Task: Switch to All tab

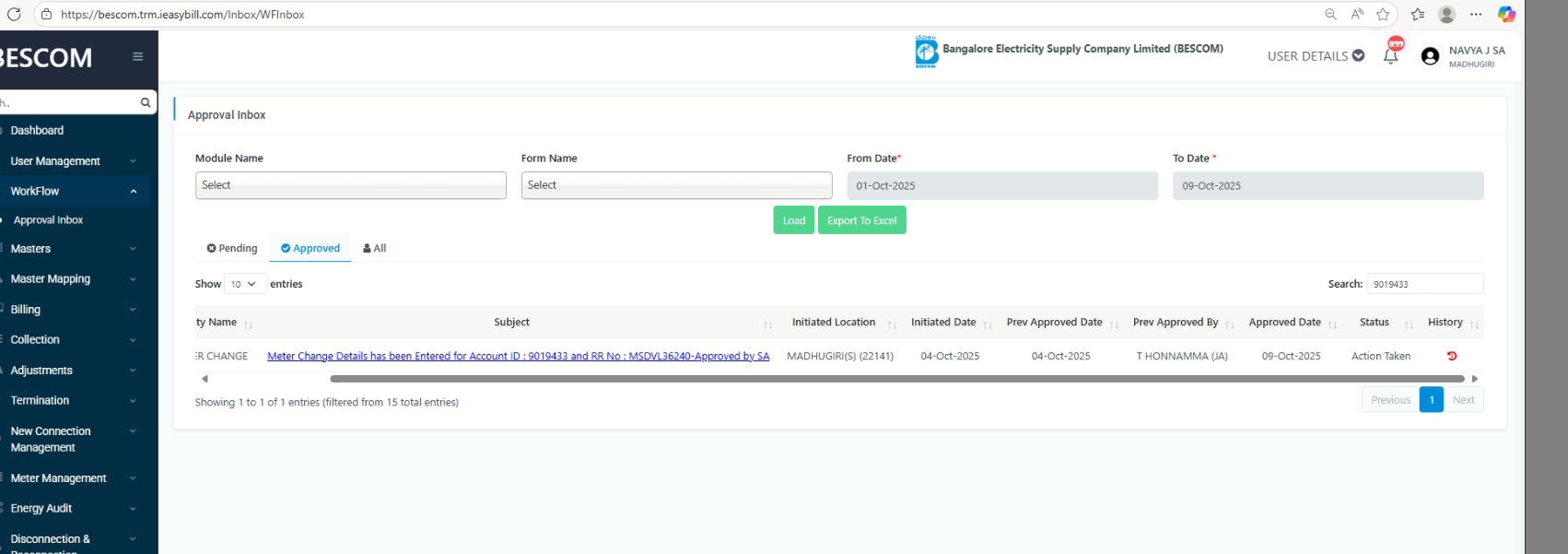Action: [x=374, y=248]
